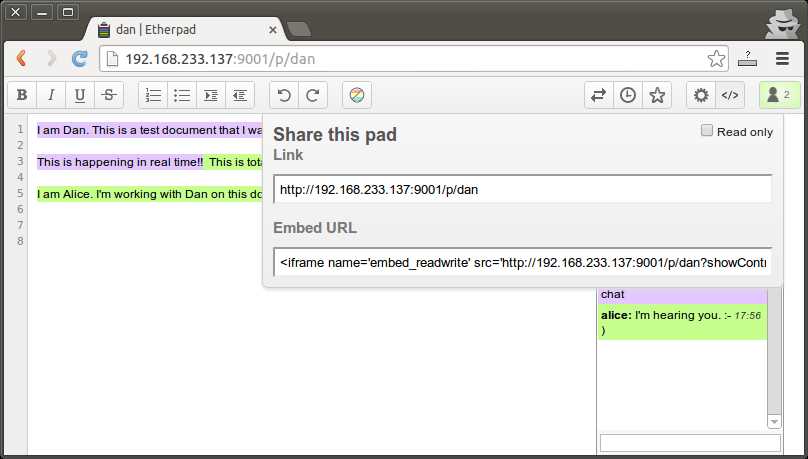Insert an ordered numbered list
This screenshot has width=808, height=459.
pyautogui.click(x=153, y=95)
